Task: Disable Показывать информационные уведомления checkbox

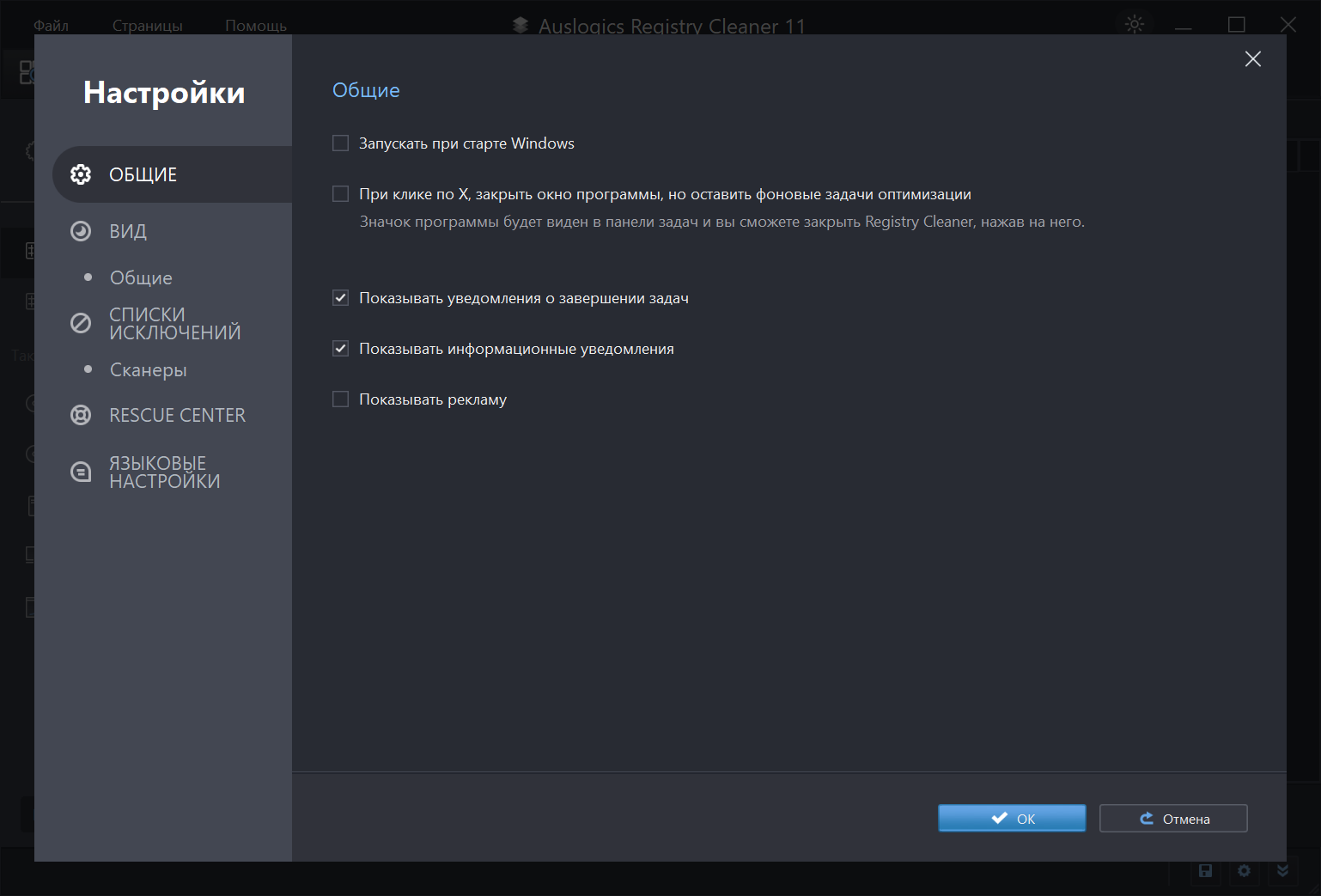Action: coord(341,349)
